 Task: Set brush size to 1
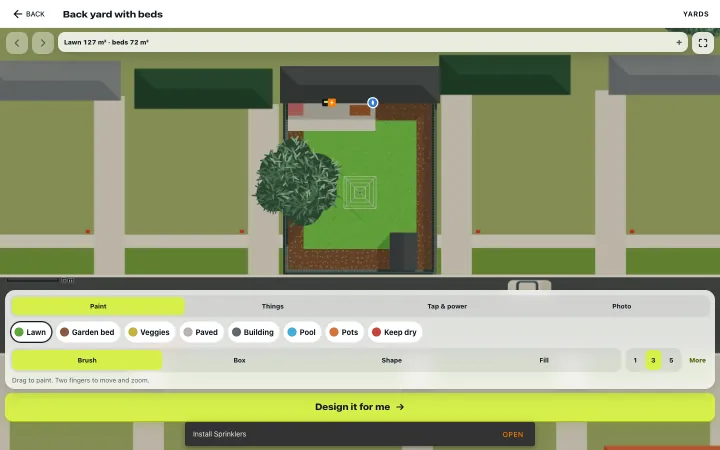coord(635,360)
